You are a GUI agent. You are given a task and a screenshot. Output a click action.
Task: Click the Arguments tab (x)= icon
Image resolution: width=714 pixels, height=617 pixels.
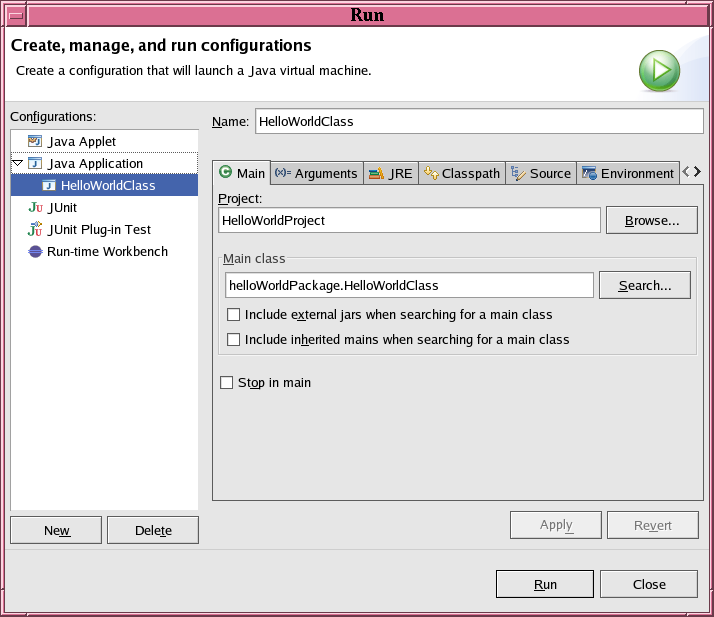pos(283,172)
